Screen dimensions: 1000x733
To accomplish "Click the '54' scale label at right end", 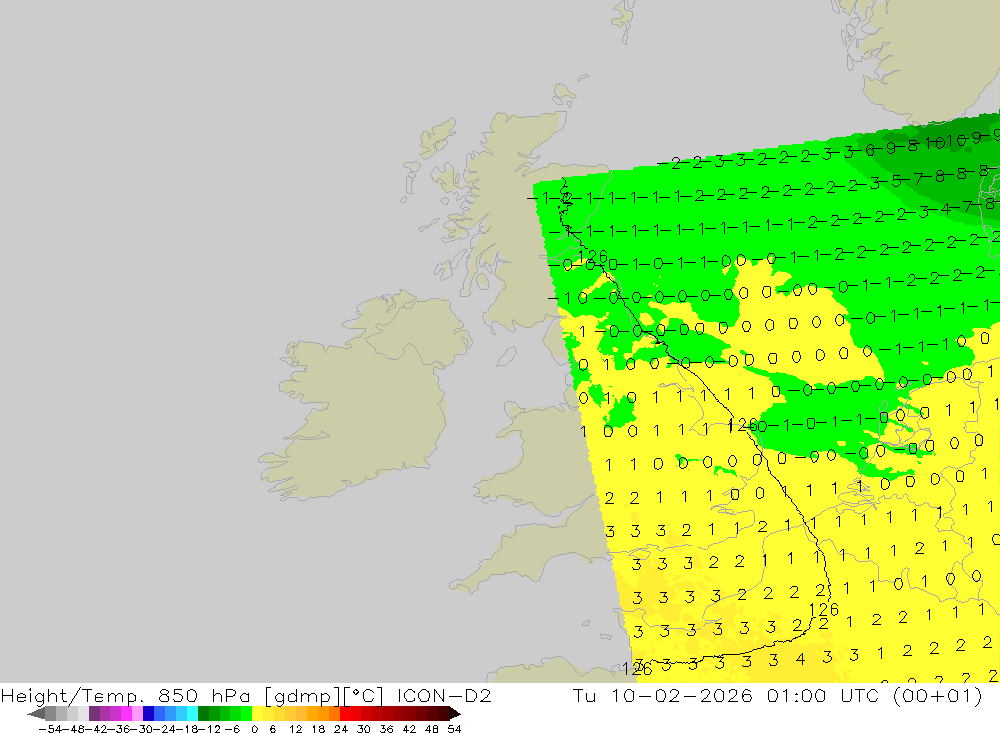I will [x=454, y=729].
